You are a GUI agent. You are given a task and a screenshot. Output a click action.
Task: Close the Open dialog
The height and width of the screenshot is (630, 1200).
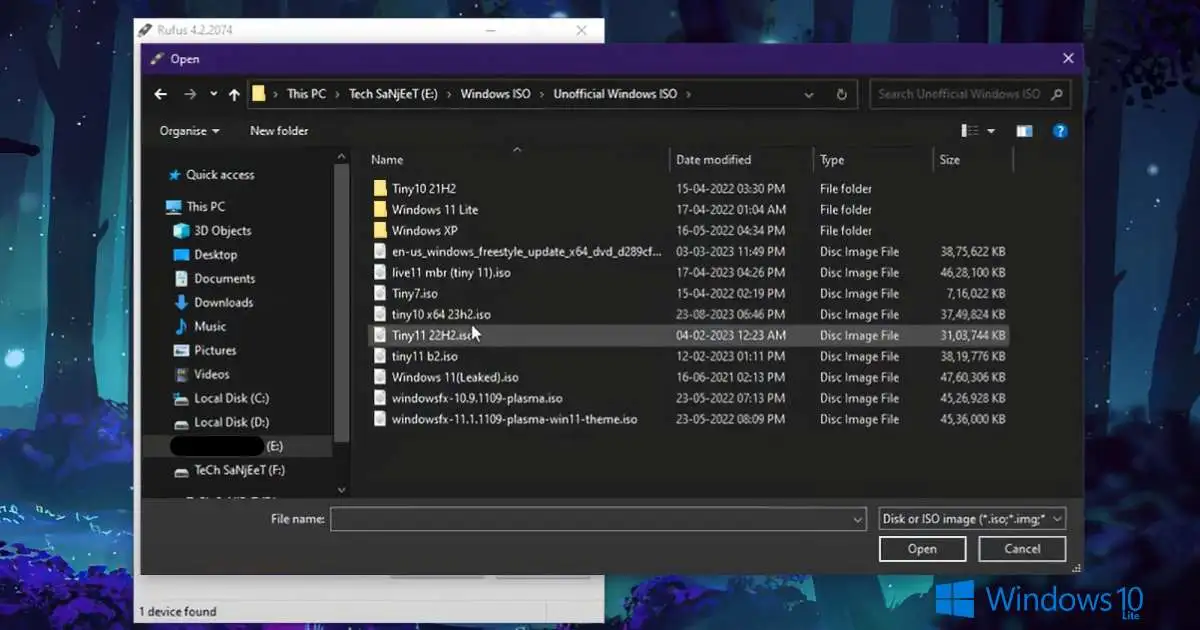click(x=1068, y=59)
